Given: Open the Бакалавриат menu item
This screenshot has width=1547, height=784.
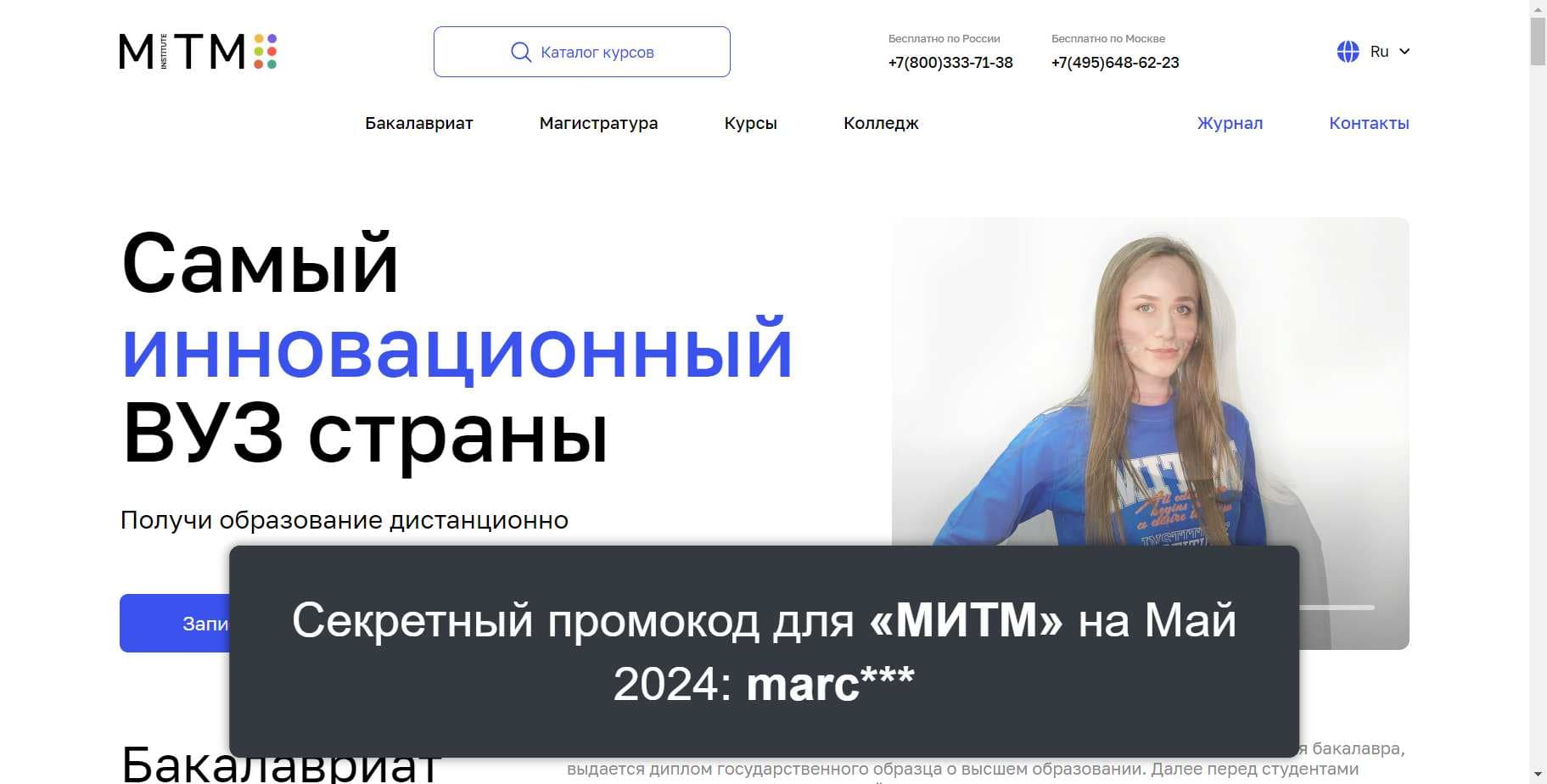Looking at the screenshot, I should 419,123.
